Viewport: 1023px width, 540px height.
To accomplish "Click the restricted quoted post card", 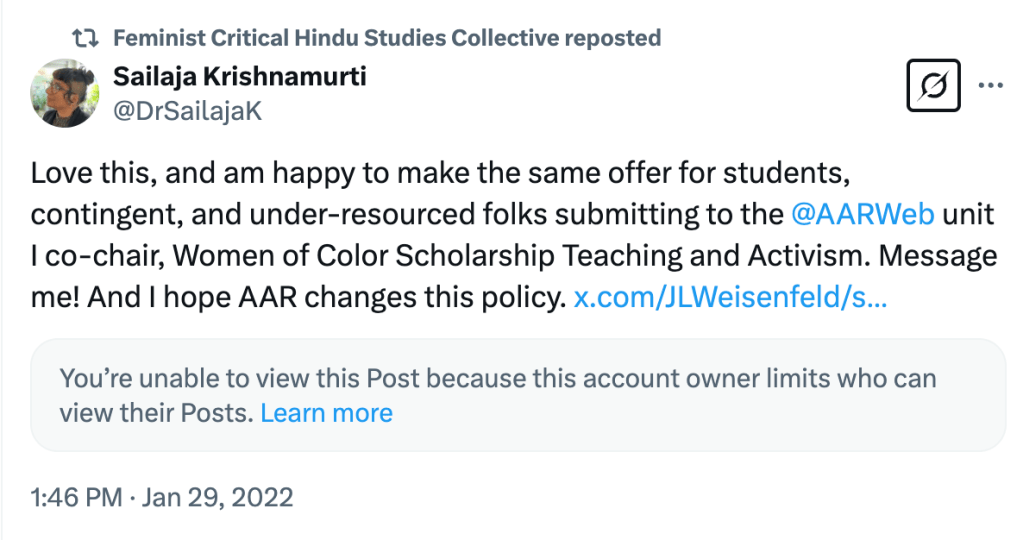I will tap(518, 395).
